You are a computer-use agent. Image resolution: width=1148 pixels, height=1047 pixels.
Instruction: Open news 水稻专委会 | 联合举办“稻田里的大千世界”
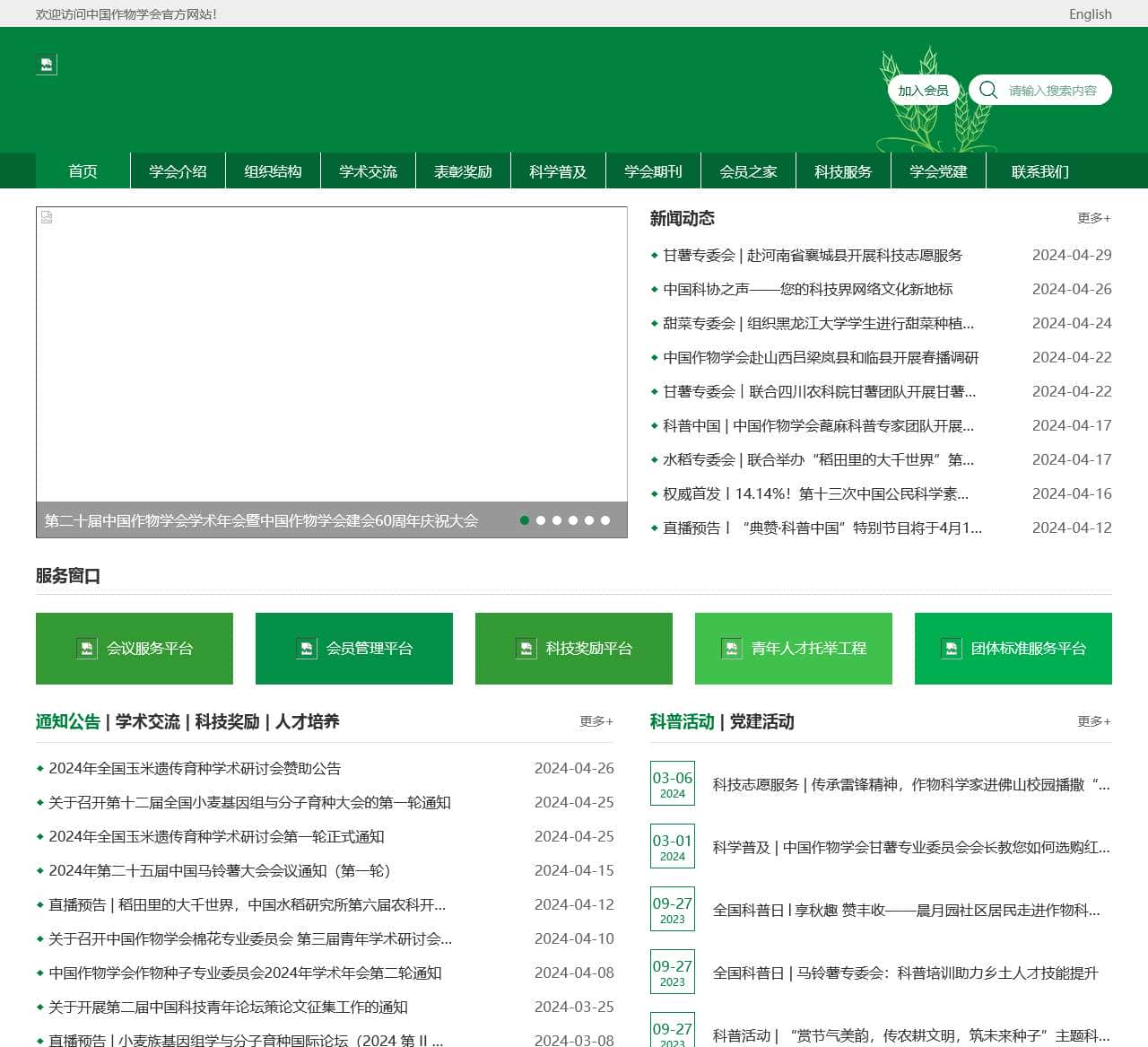pos(818,459)
